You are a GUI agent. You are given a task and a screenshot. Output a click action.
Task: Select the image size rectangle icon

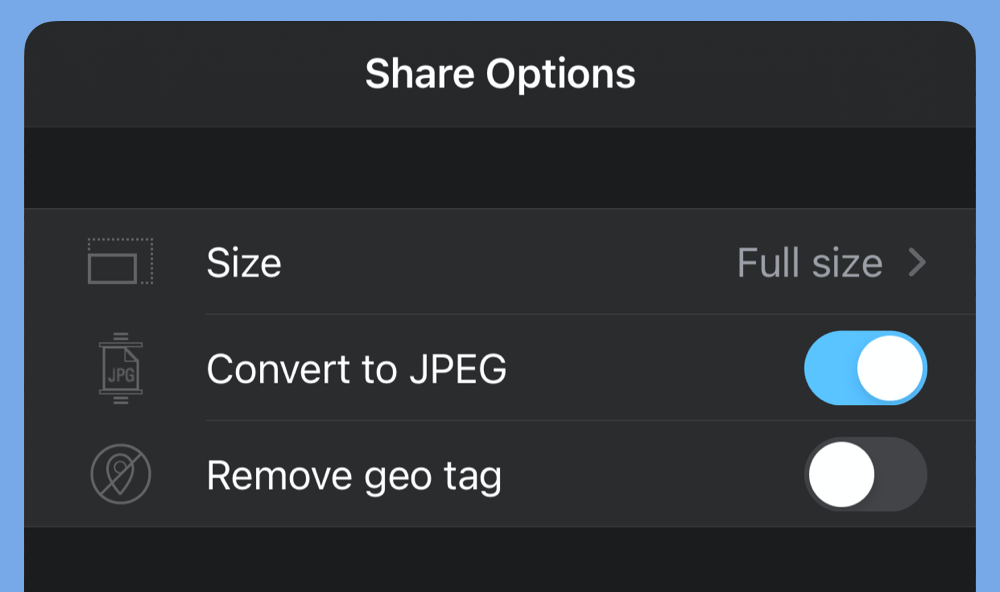(x=119, y=263)
